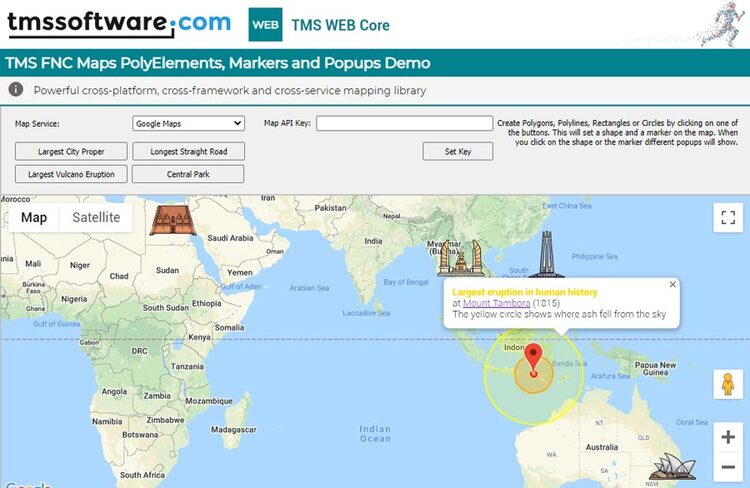Zoom in on the map
750x488 pixels.
[x=727, y=437]
